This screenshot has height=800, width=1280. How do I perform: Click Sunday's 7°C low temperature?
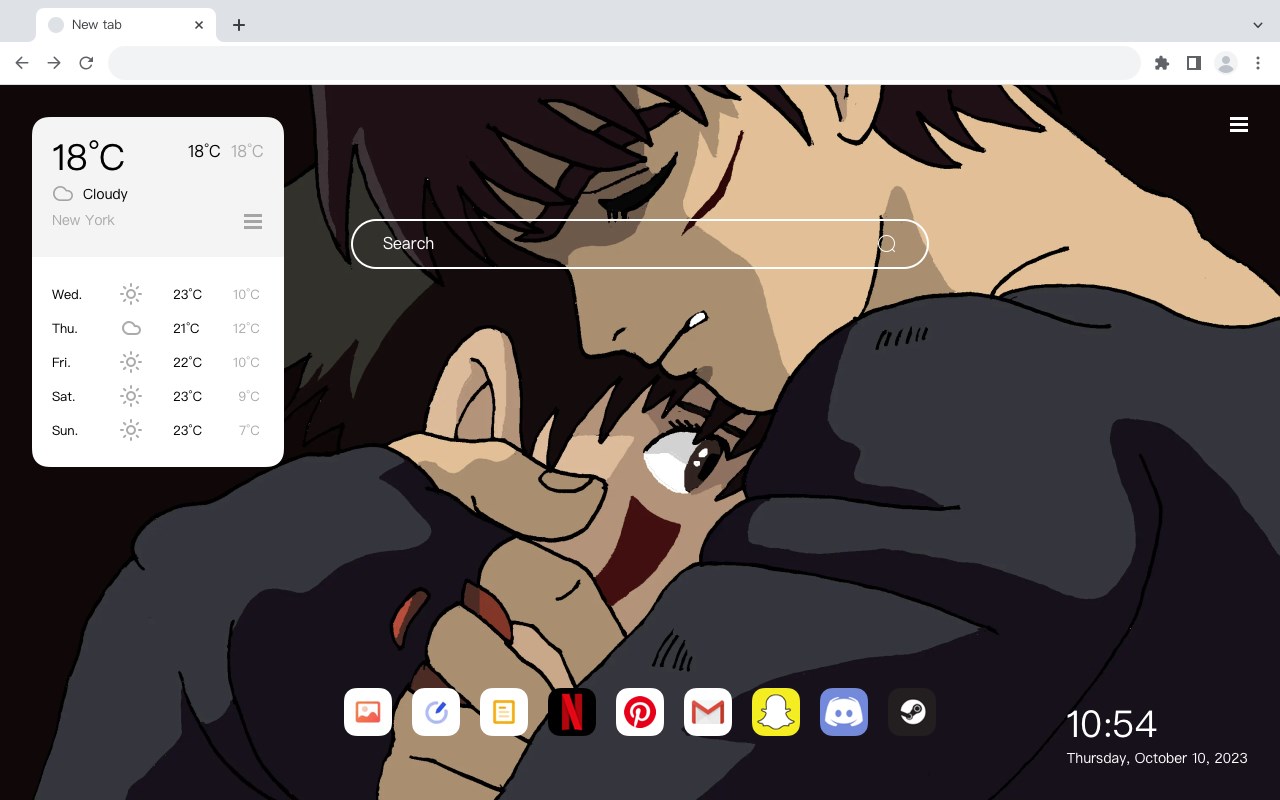pos(249,430)
